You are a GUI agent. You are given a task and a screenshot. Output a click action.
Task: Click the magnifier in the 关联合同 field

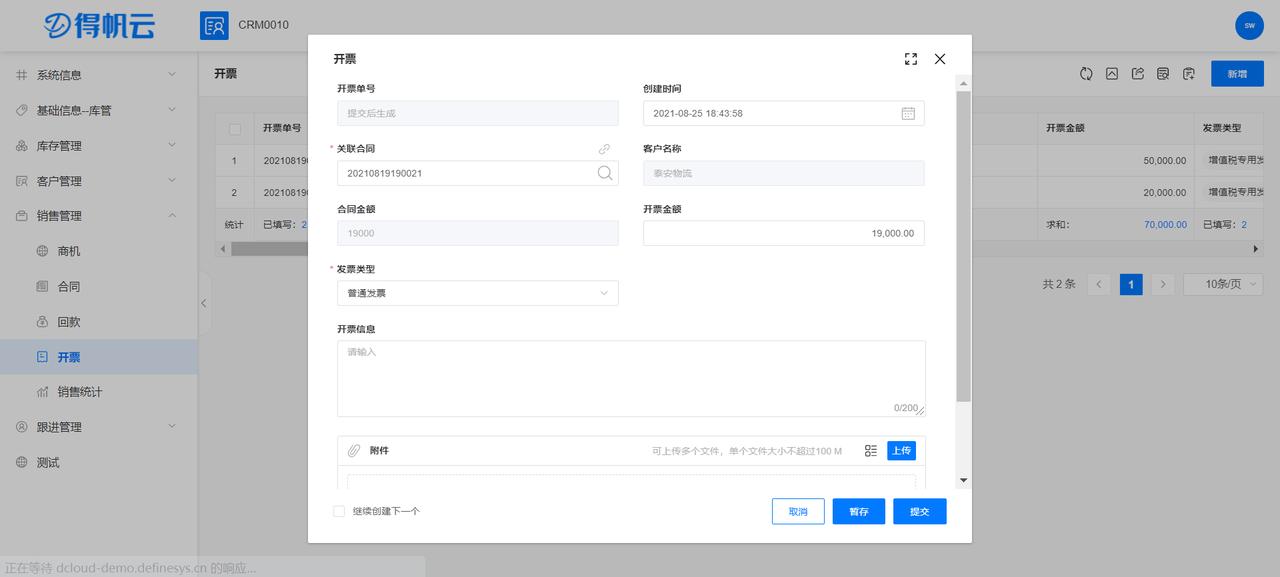[x=605, y=172]
